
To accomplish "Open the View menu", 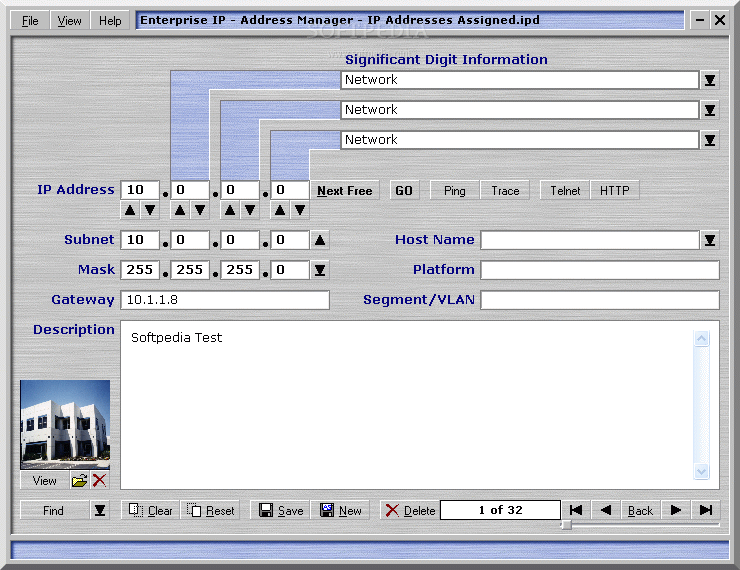I will [69, 21].
